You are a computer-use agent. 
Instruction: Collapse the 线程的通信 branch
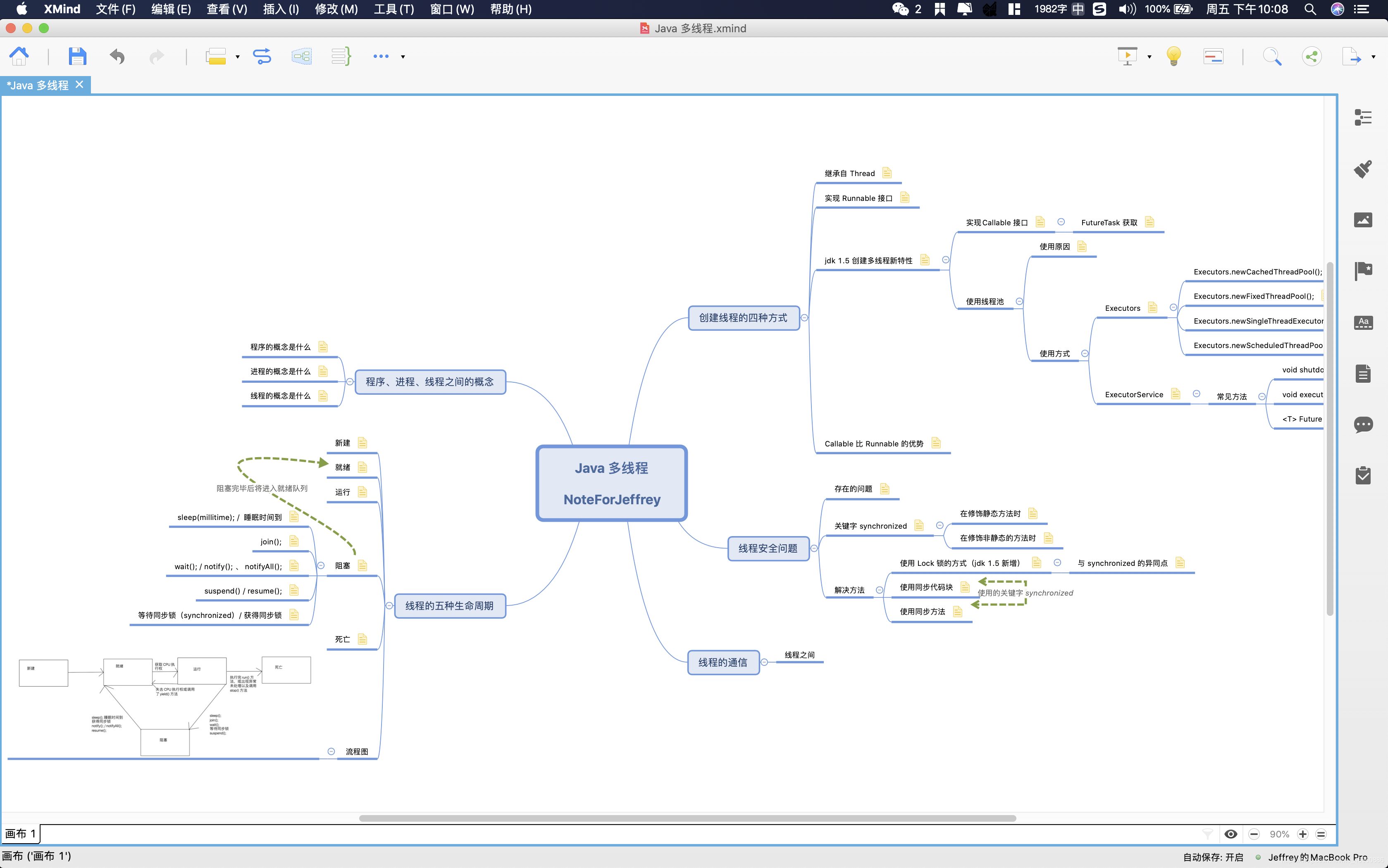tap(764, 663)
